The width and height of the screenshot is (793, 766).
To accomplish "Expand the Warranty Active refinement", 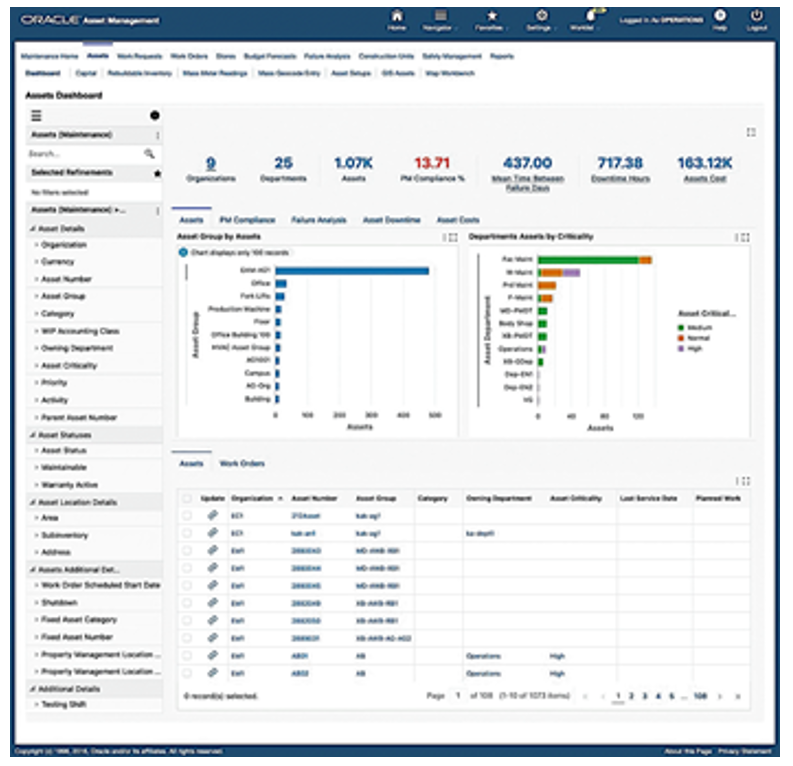I will (36, 484).
